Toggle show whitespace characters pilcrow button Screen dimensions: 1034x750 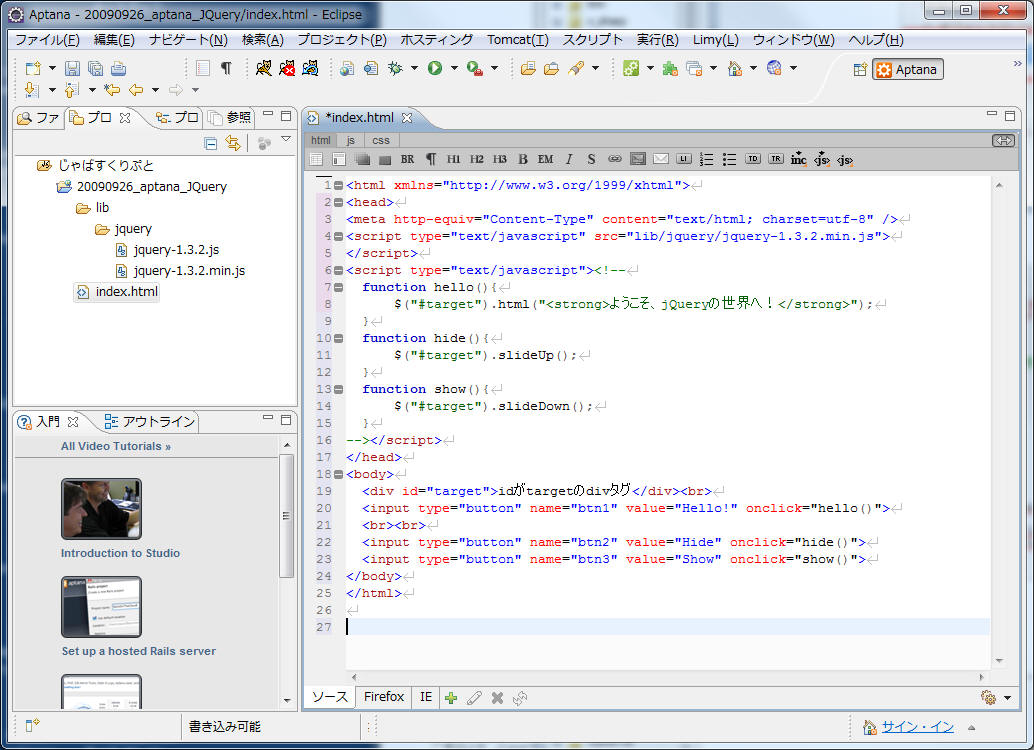(x=226, y=69)
